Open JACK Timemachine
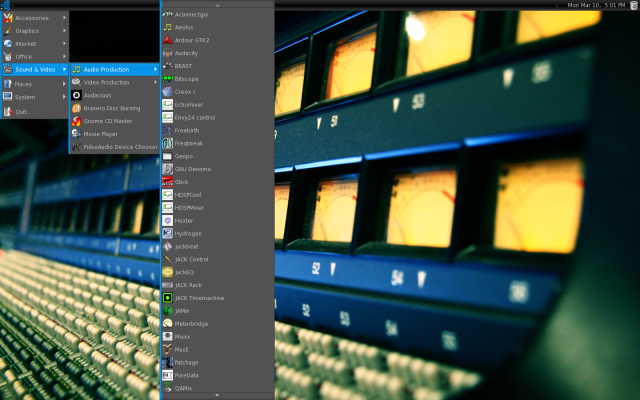This screenshot has width=640, height=400. click(x=199, y=298)
